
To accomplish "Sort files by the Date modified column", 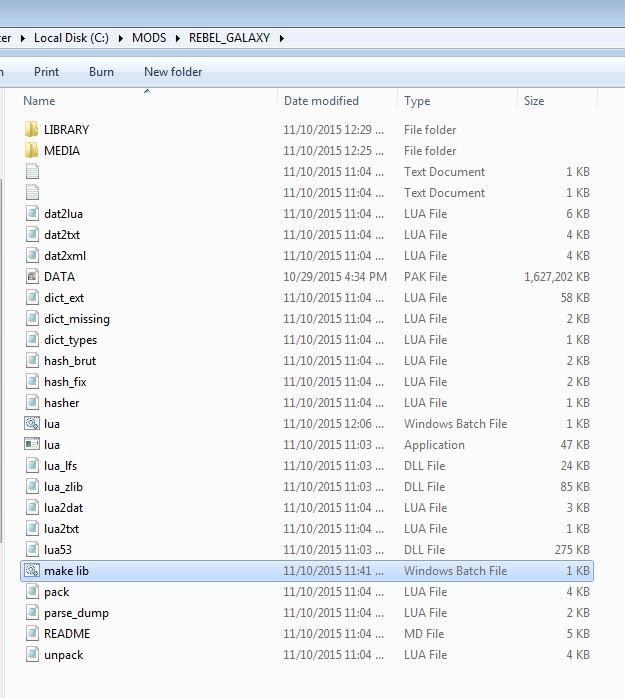I will (321, 101).
